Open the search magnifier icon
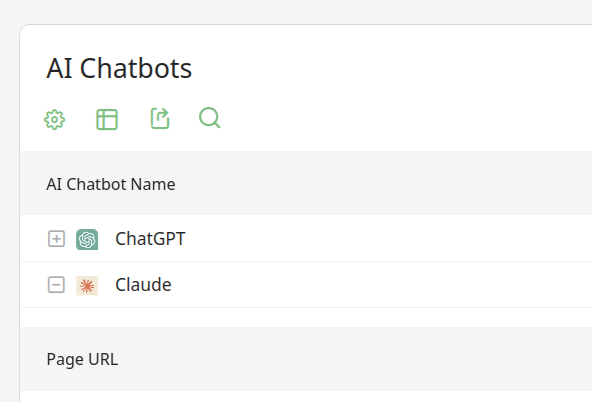This screenshot has height=402, width=592. [210, 118]
